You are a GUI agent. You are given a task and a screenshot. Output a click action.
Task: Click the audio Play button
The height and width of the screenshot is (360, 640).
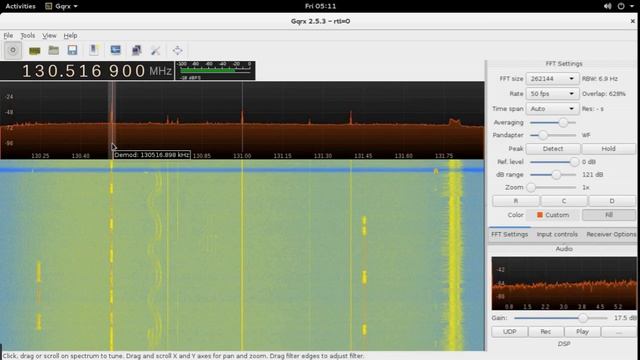pos(582,331)
